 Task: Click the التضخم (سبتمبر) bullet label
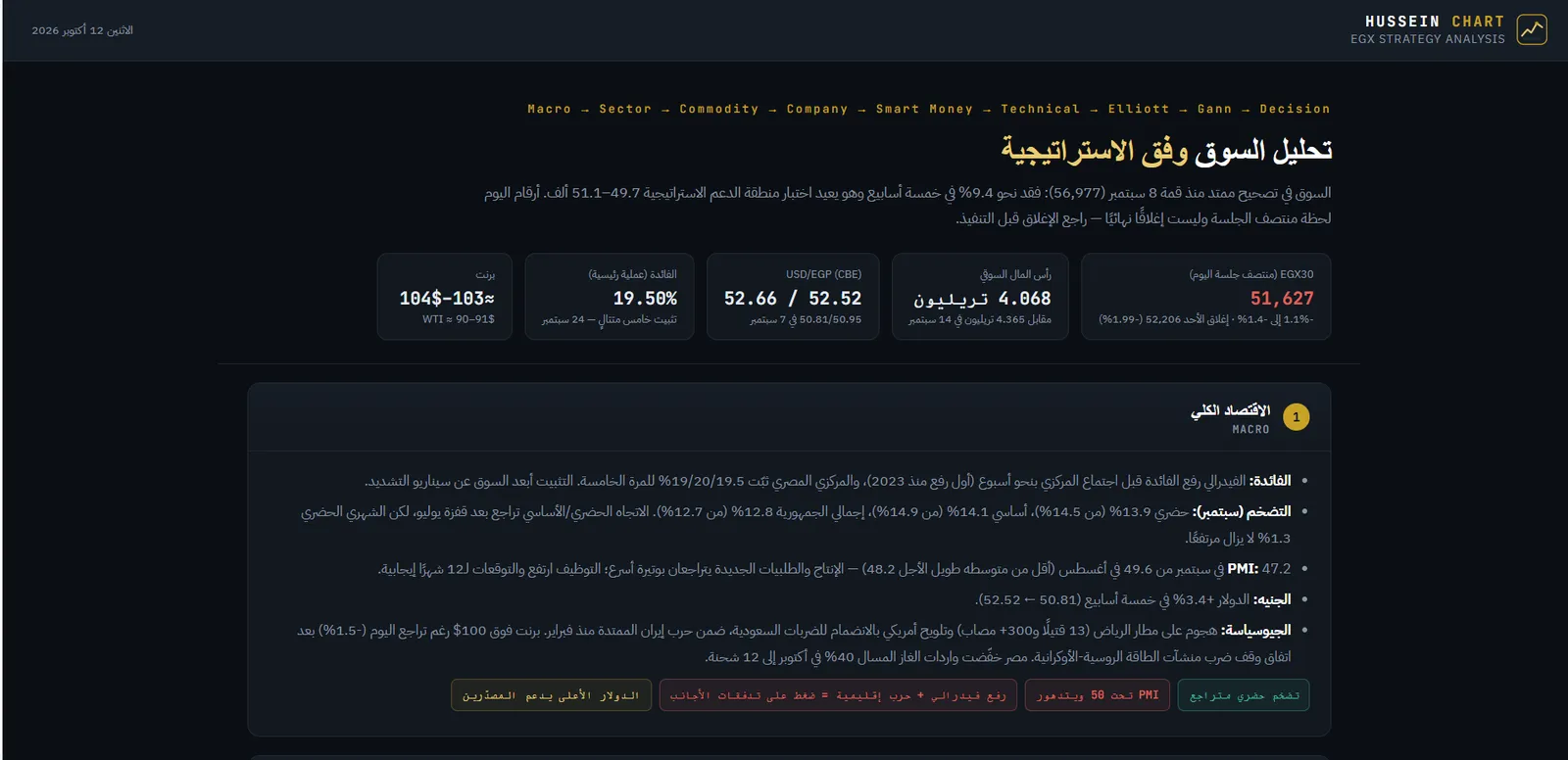point(1242,511)
